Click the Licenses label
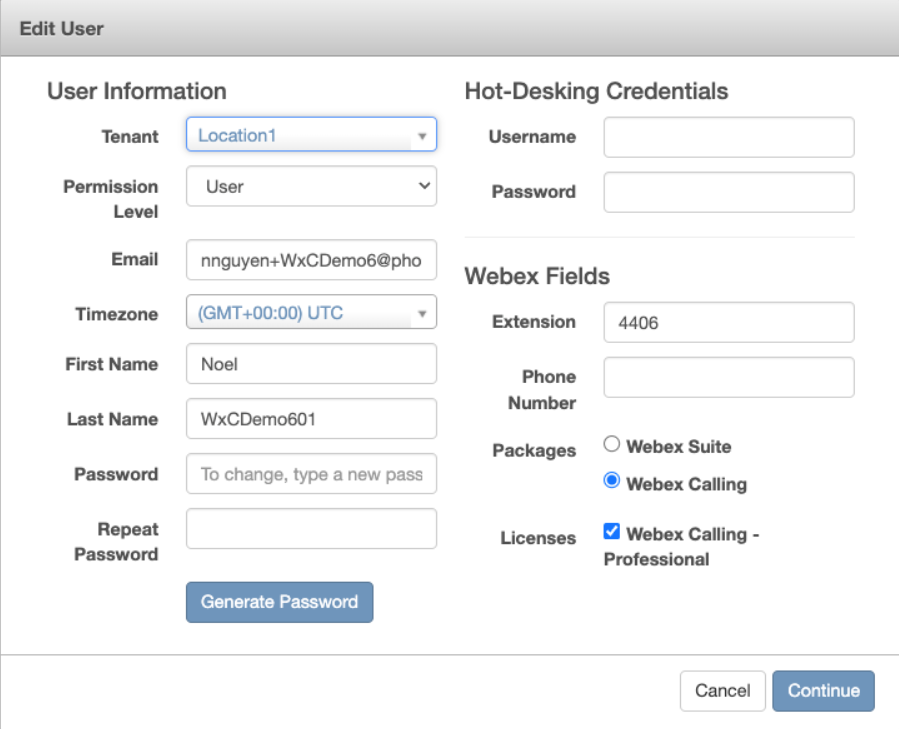Image resolution: width=899 pixels, height=729 pixels. tap(538, 538)
